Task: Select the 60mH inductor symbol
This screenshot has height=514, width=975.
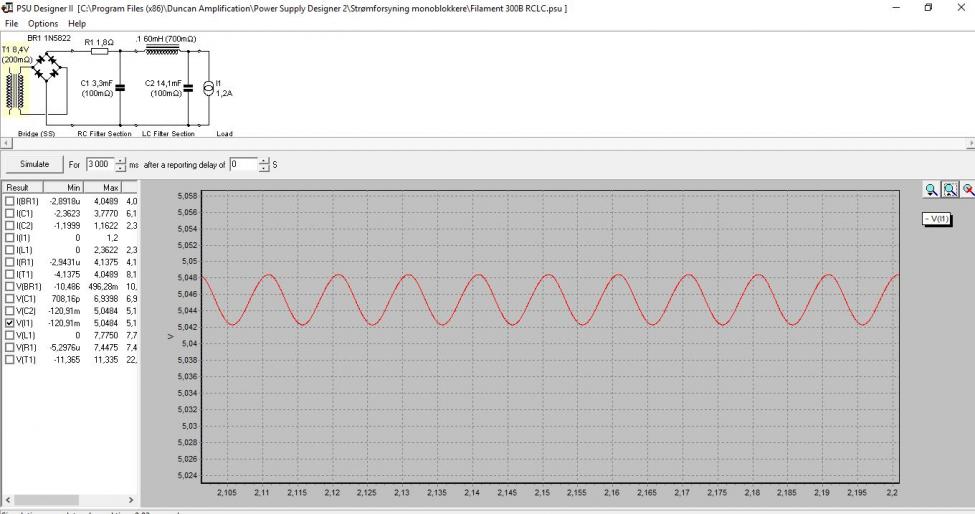Action: (162, 49)
